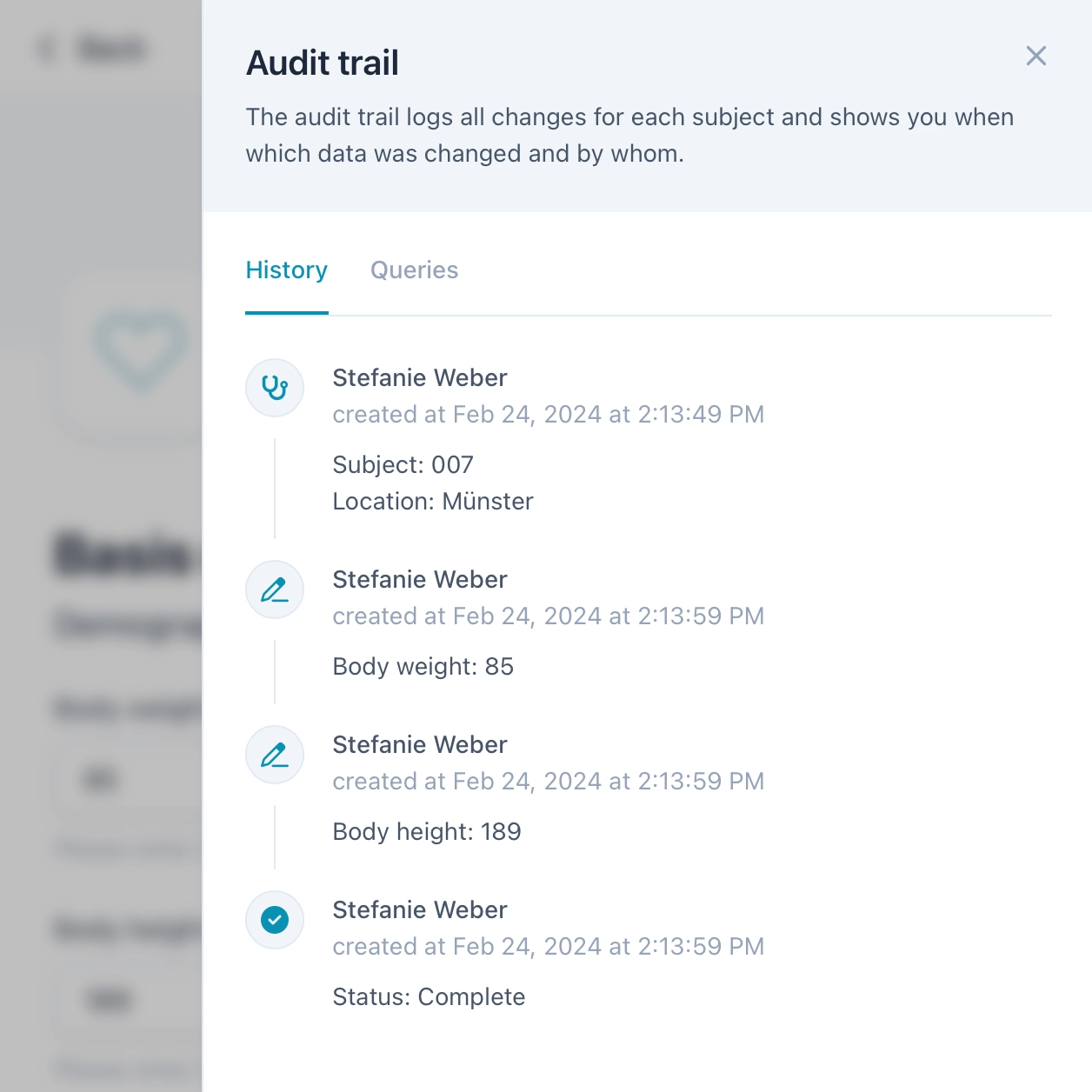Click the 2:13:49 PM creation timestamp
Screen dimensions: 1092x1092
coord(548,415)
